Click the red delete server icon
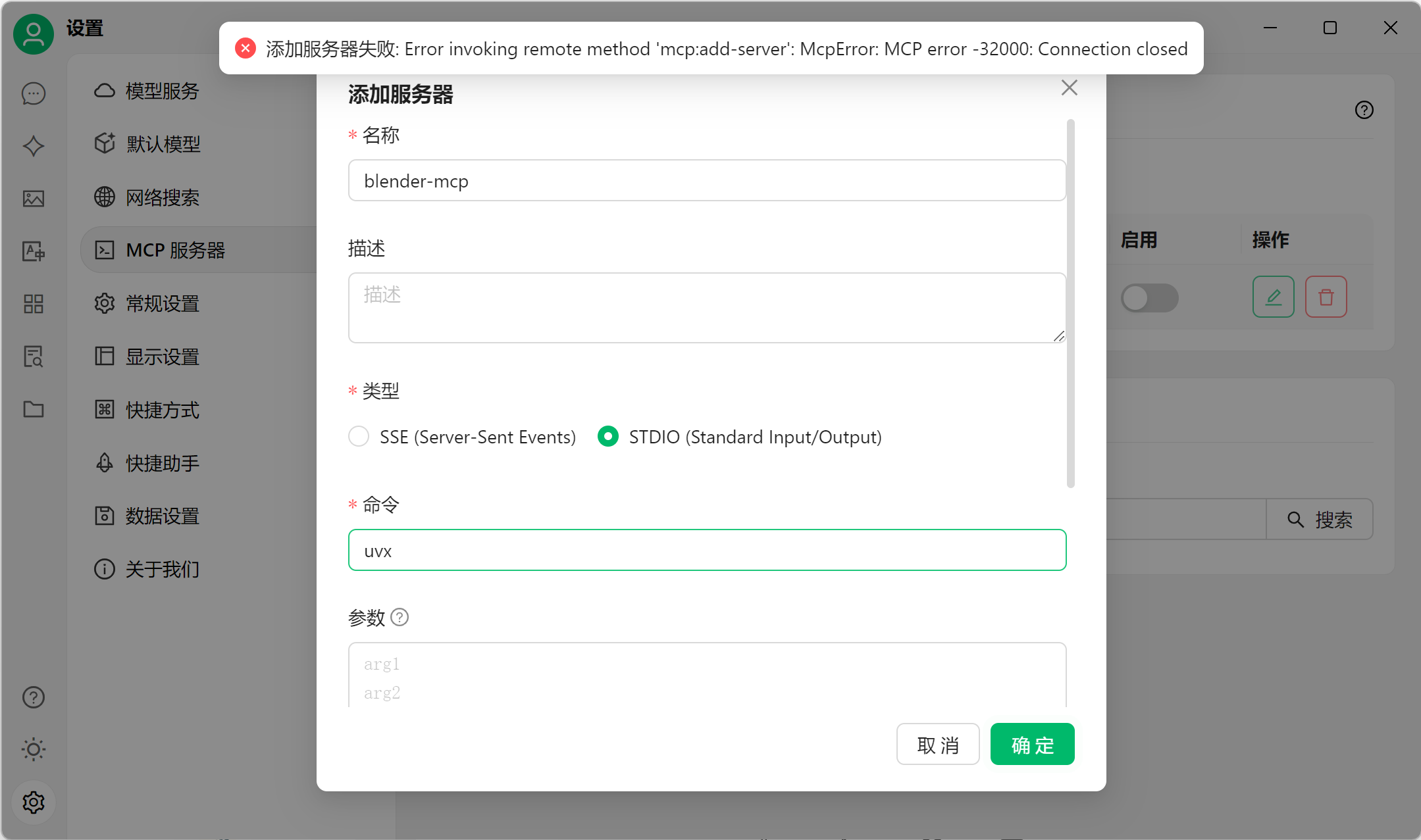The height and width of the screenshot is (840, 1421). click(x=1326, y=297)
